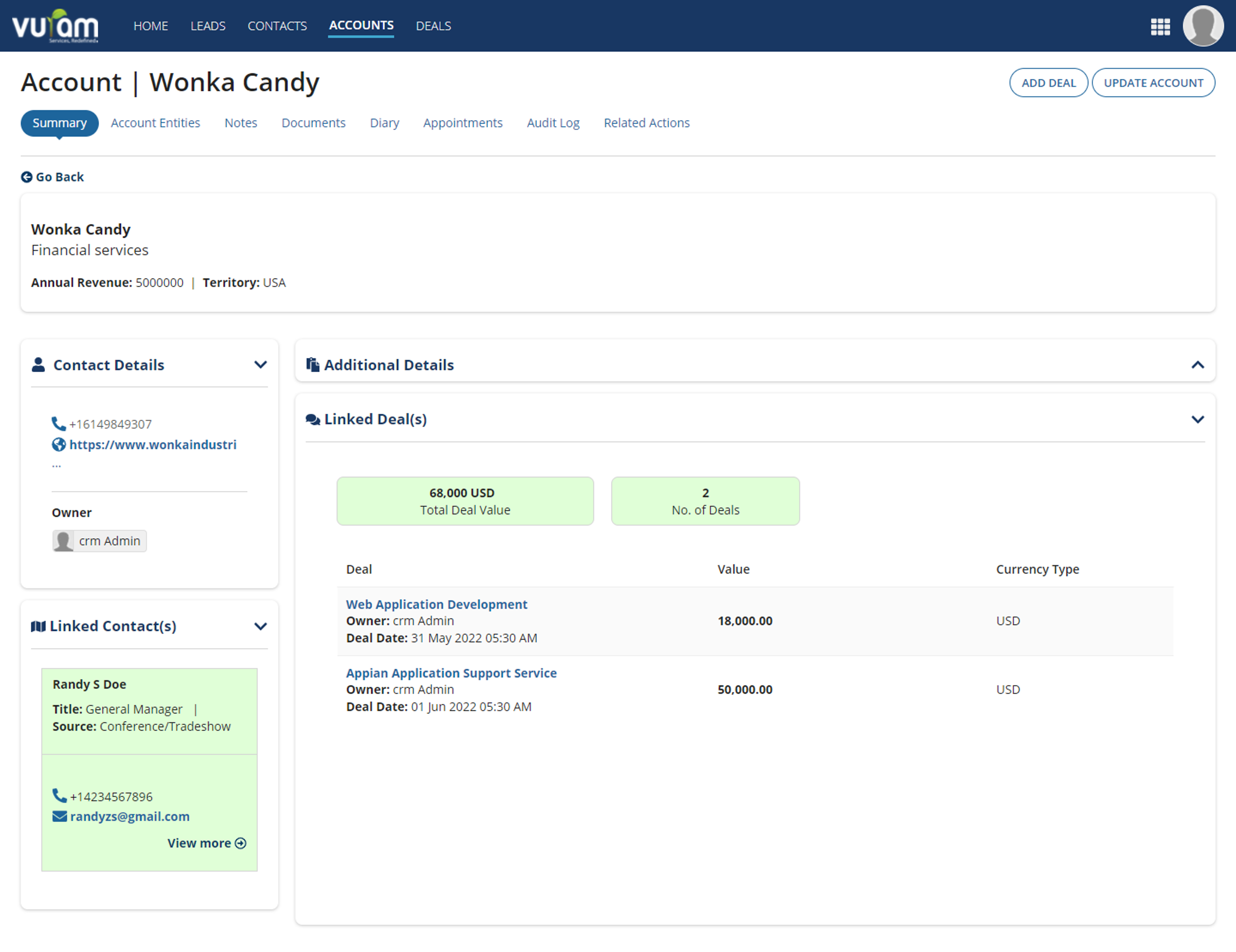1236x952 pixels.
Task: Open the Related Actions tab
Action: [646, 123]
